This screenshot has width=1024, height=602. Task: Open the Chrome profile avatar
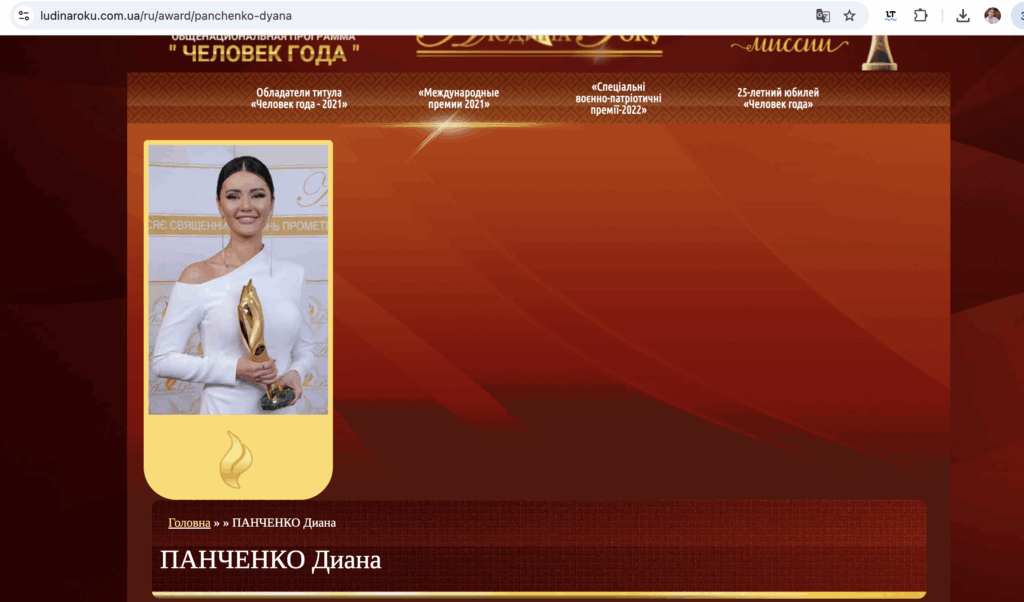point(993,16)
